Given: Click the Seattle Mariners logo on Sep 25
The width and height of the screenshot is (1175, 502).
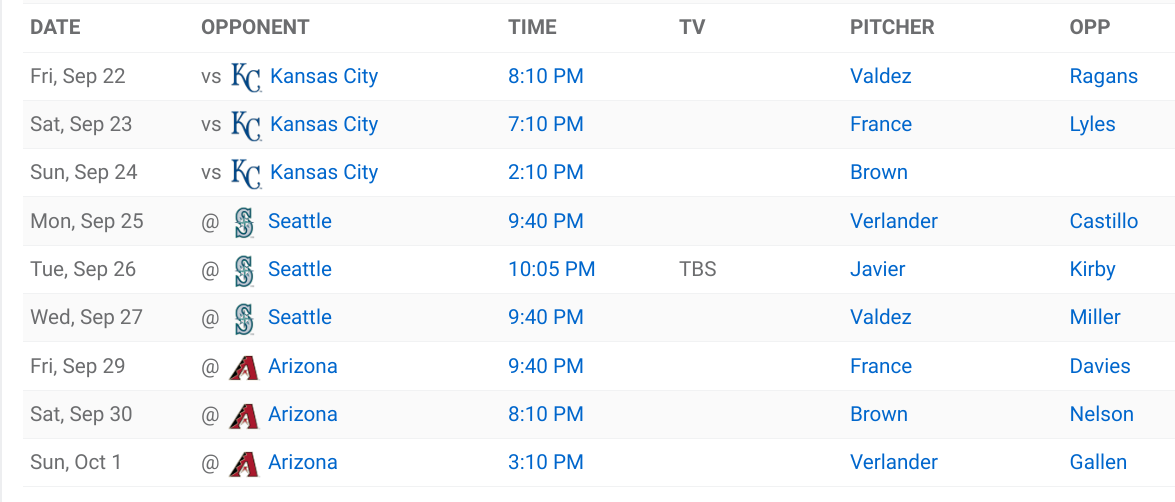Looking at the screenshot, I should pyautogui.click(x=244, y=222).
